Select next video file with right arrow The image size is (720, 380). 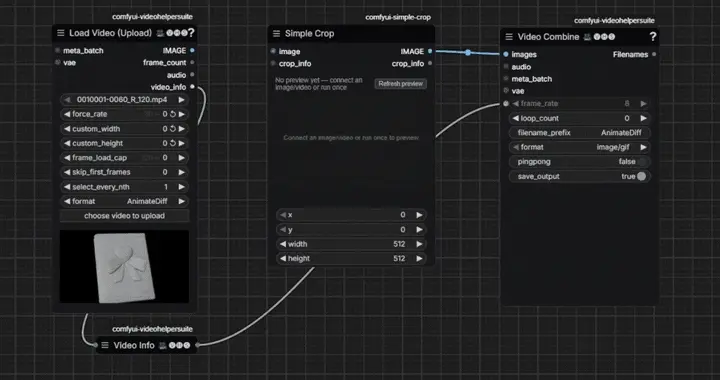[x=182, y=100]
